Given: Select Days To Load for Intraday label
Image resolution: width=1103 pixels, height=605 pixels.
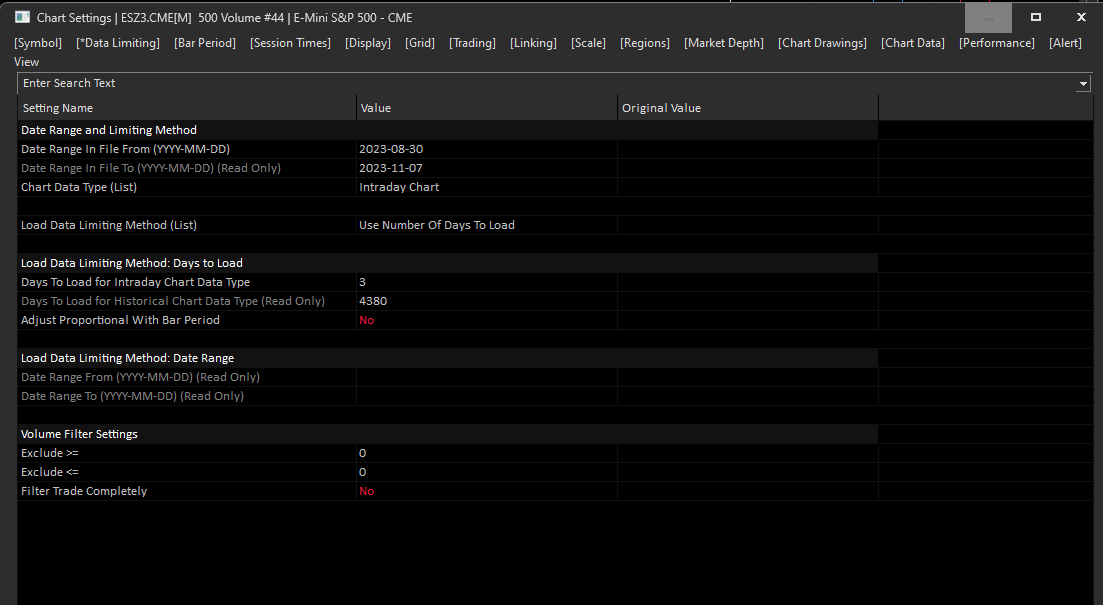Looking at the screenshot, I should pyautogui.click(x=136, y=282).
